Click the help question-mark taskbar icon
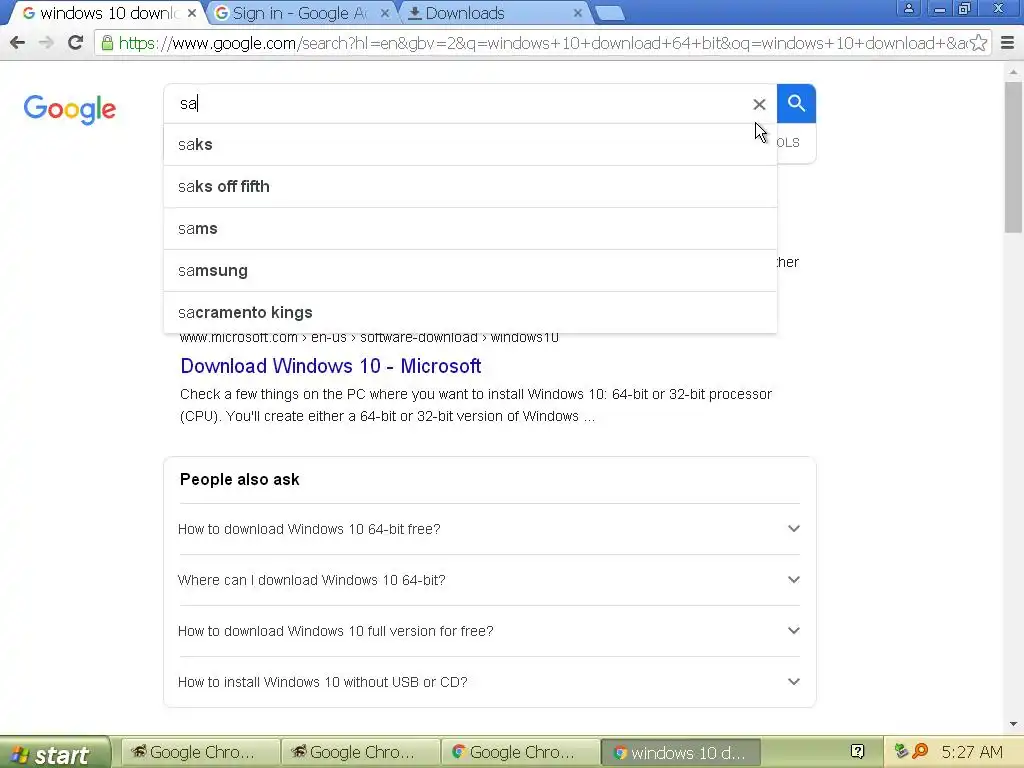The width and height of the screenshot is (1024, 768). click(x=858, y=752)
